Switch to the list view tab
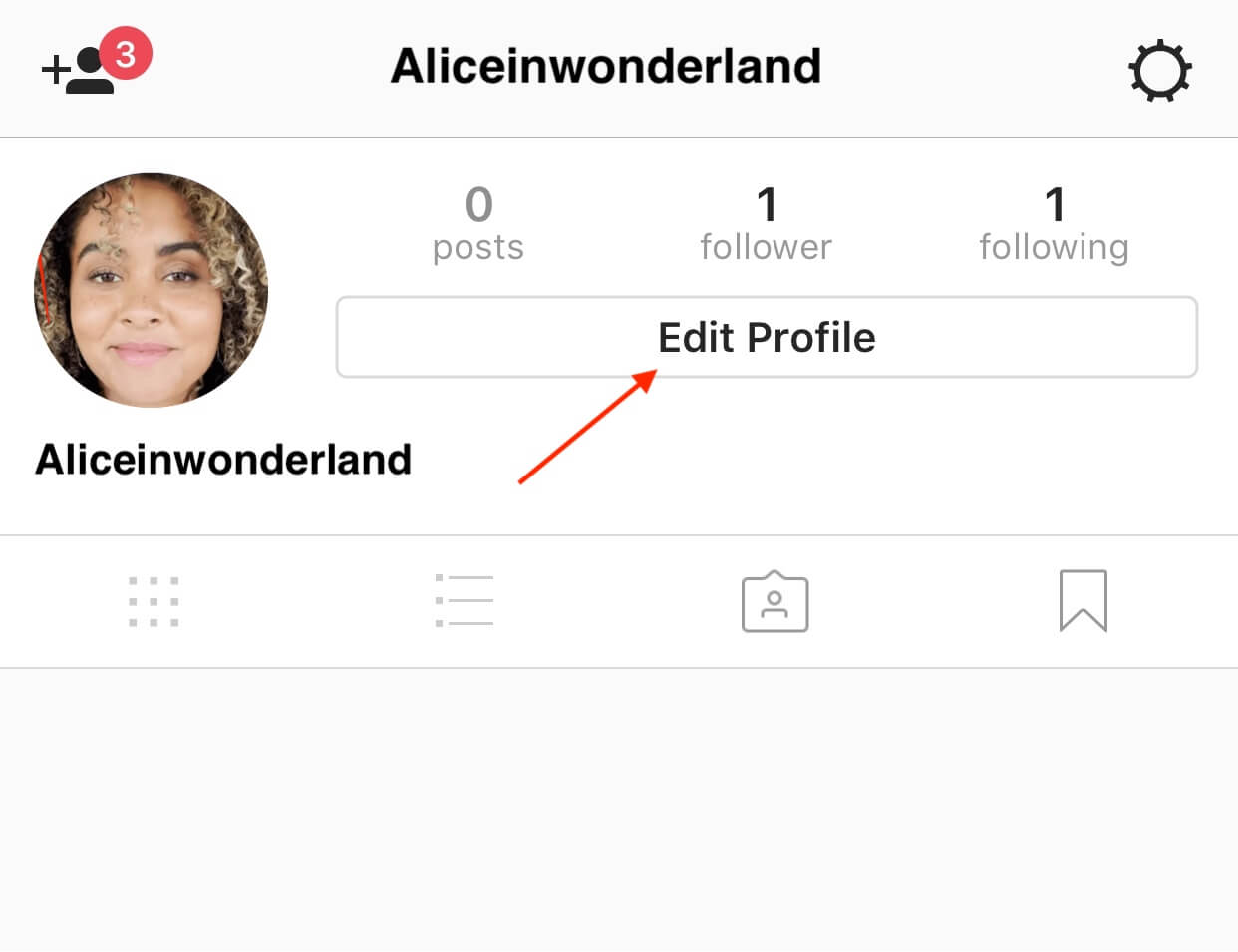Image resolution: width=1238 pixels, height=952 pixels. (x=464, y=600)
